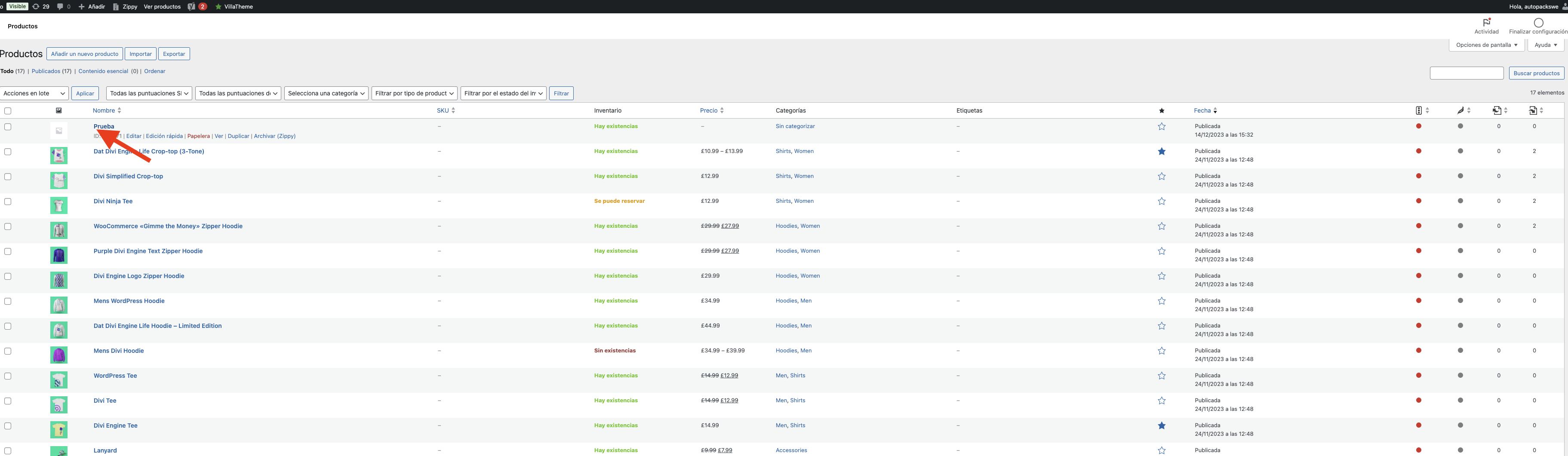Image resolution: width=1568 pixels, height=456 pixels.
Task: Sort products by Precio column
Action: 712,110
